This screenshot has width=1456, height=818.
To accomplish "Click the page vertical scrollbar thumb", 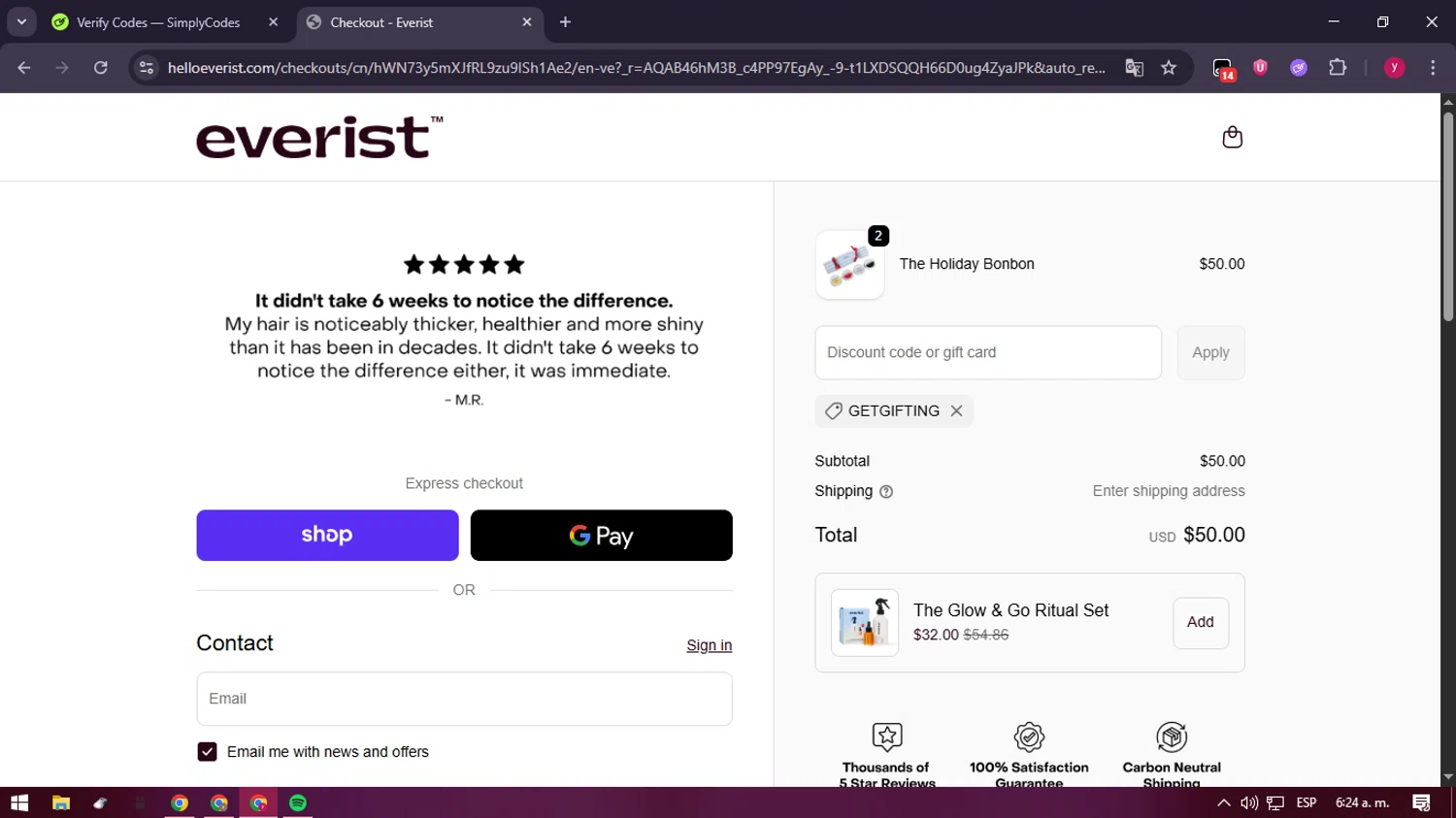I will [x=1448, y=216].
